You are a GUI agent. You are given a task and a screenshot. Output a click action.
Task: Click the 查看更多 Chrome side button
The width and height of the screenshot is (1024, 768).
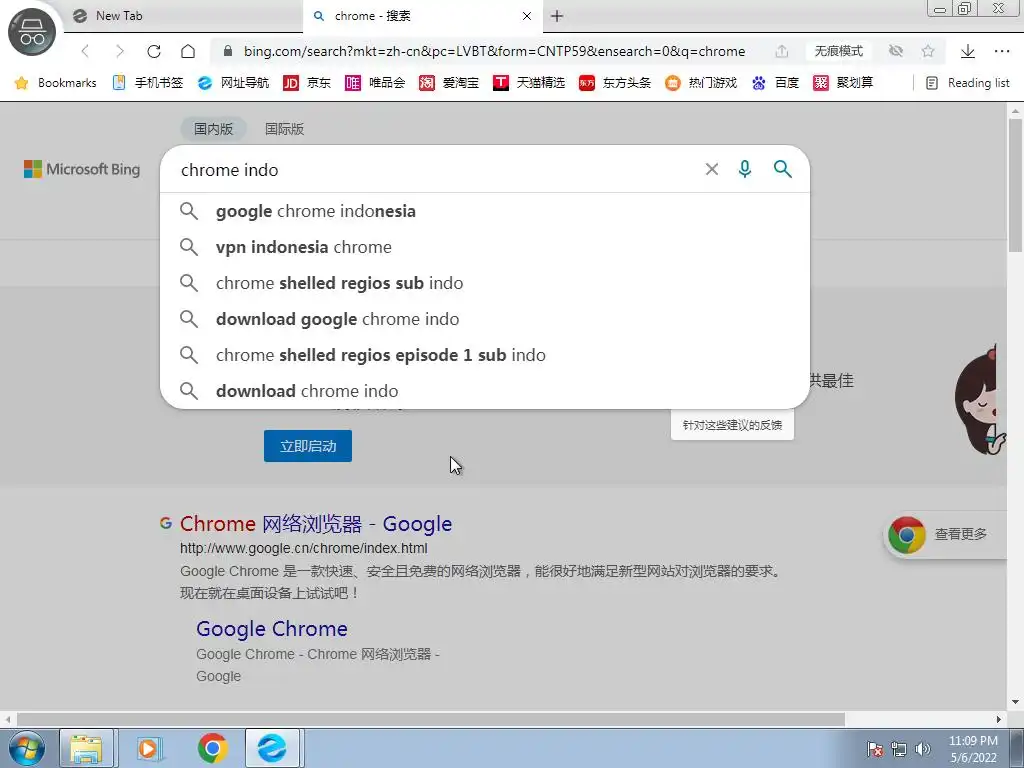(x=944, y=534)
